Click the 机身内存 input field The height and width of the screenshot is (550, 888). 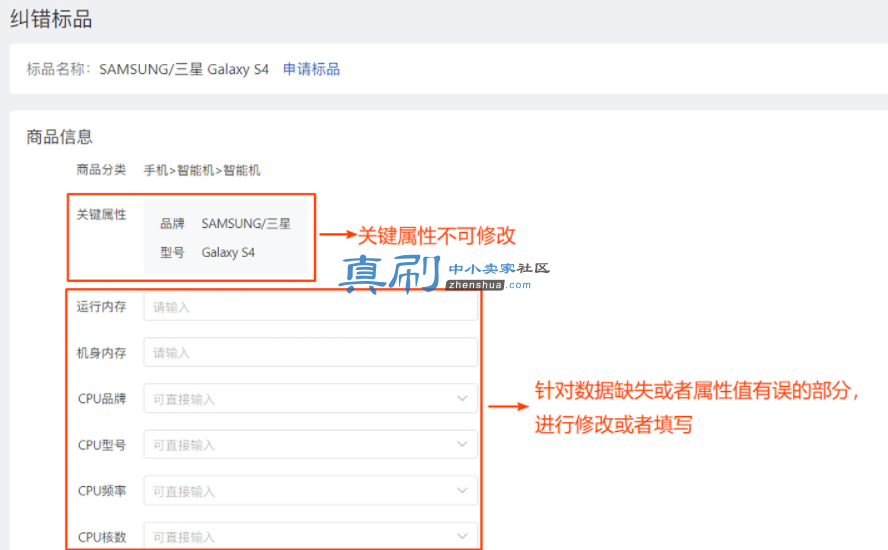(x=310, y=352)
